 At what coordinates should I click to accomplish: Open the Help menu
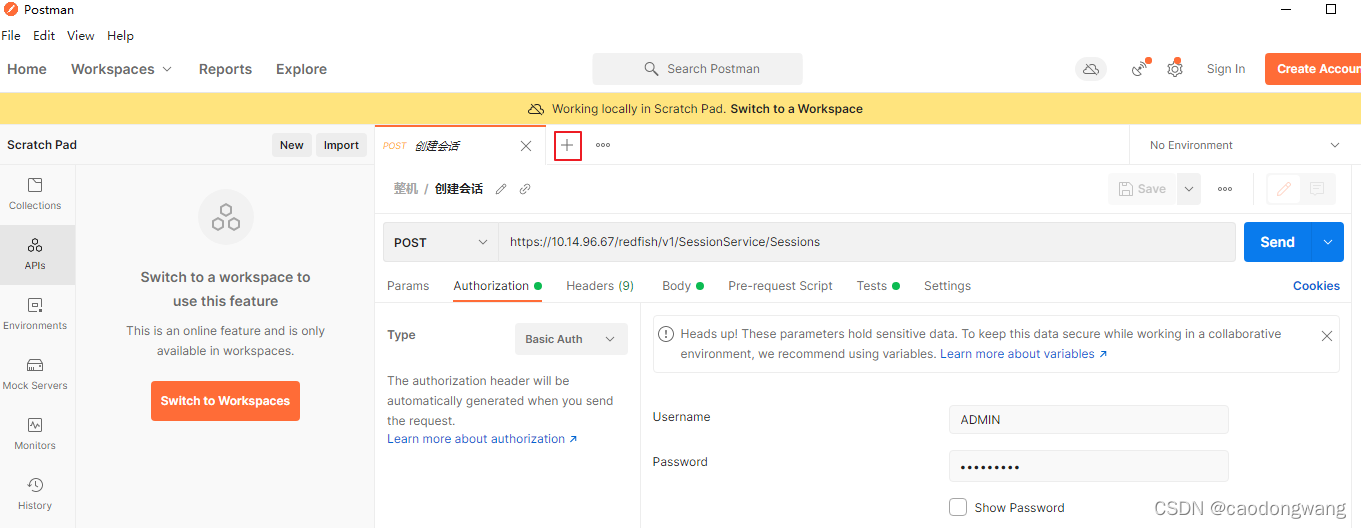point(120,35)
